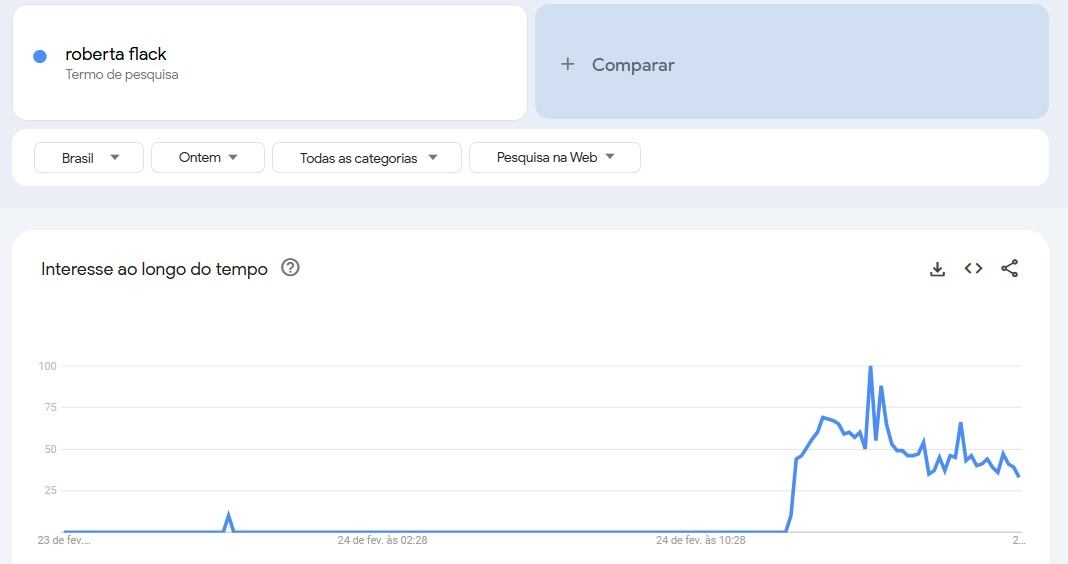1068x564 pixels.
Task: Open help for Interesse ao longo do tempo
Action: pos(290,267)
